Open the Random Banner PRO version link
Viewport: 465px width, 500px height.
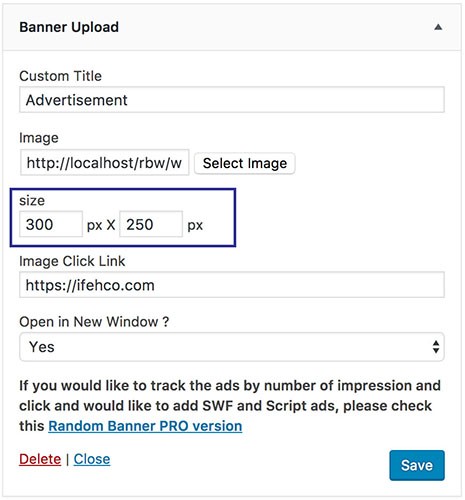pyautogui.click(x=145, y=426)
